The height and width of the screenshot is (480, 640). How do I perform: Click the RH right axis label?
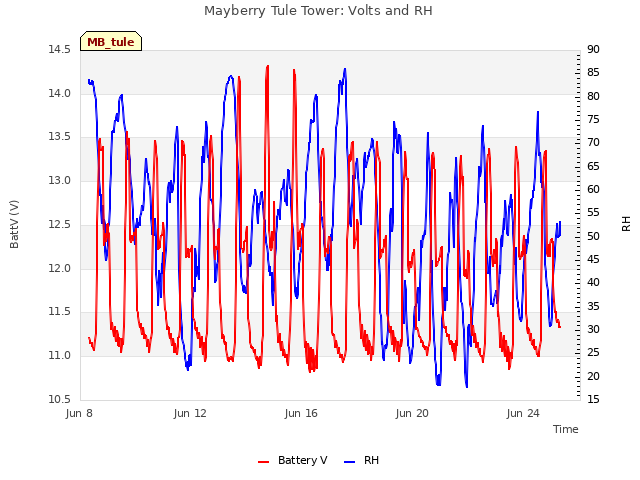(626, 224)
